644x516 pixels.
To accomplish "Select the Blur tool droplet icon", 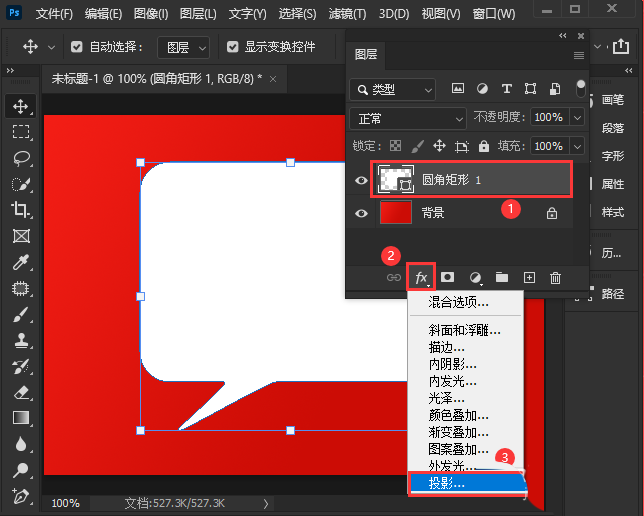I will tap(21, 444).
